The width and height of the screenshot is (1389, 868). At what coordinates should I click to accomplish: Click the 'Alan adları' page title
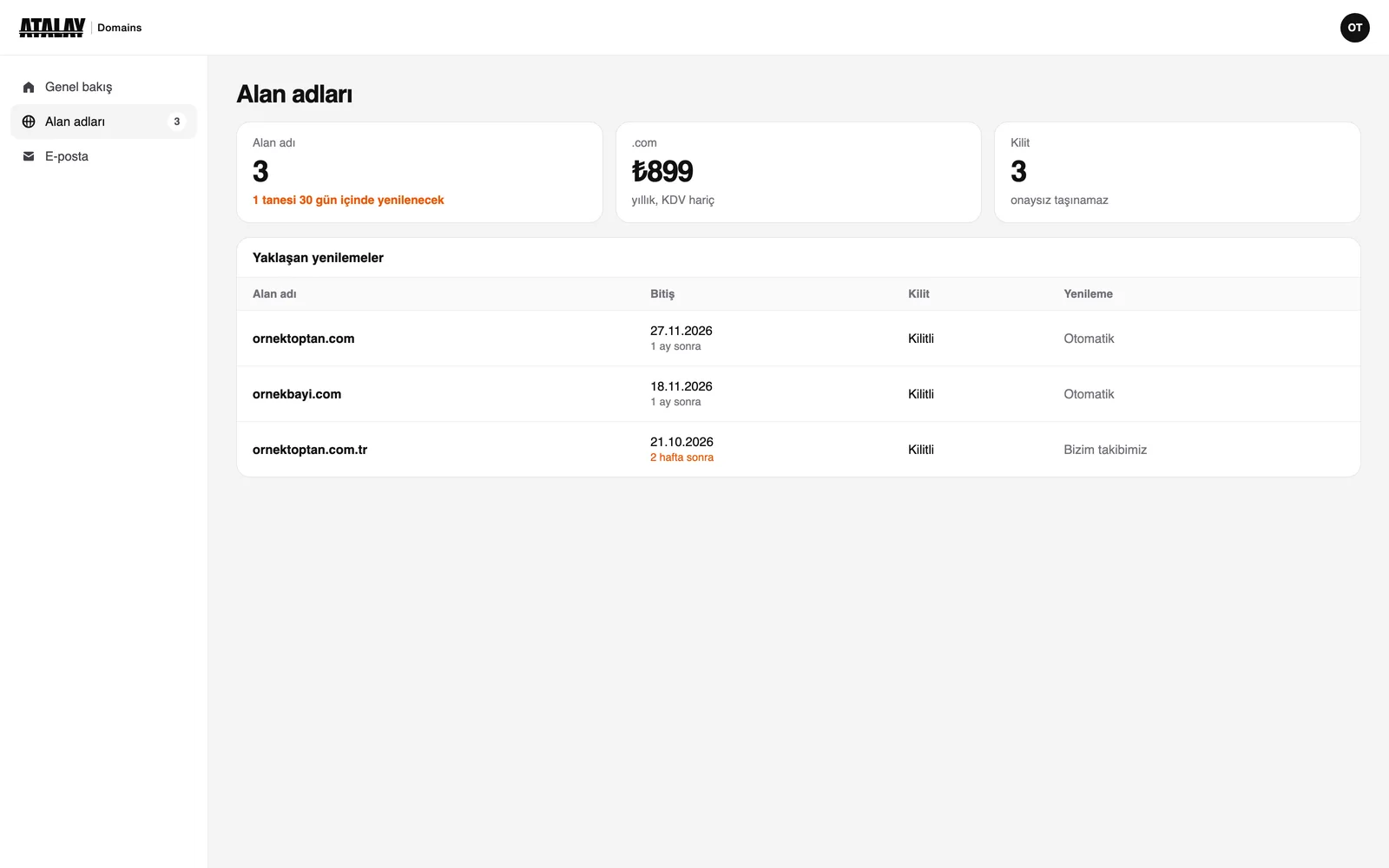coord(294,94)
